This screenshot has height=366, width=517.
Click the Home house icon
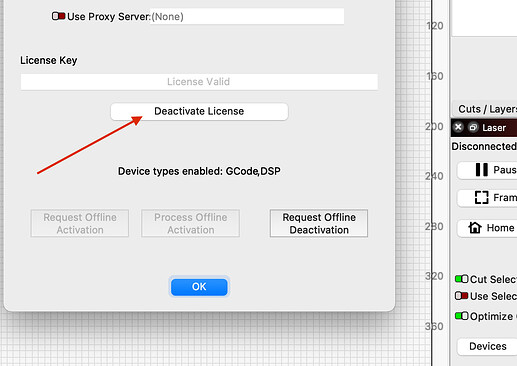pos(475,228)
